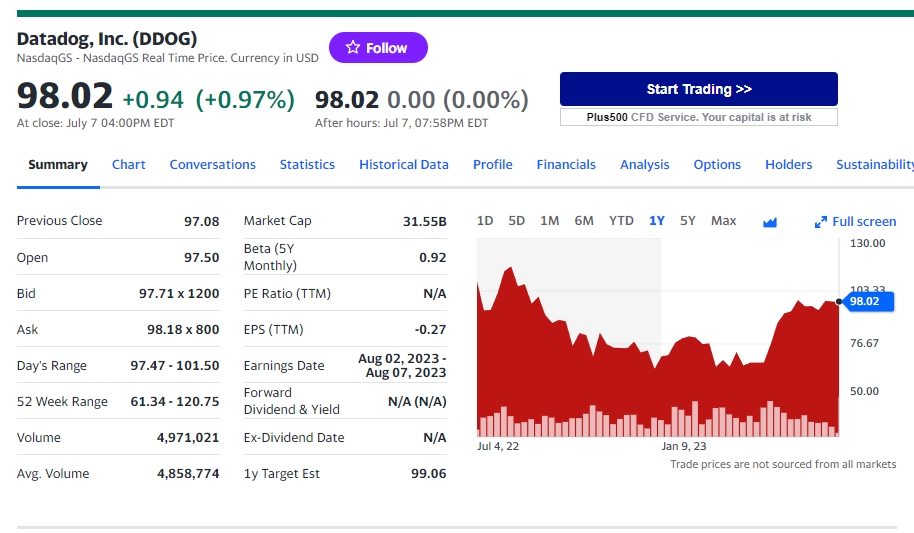914x533 pixels.
Task: Open the Holders tab
Action: click(789, 164)
